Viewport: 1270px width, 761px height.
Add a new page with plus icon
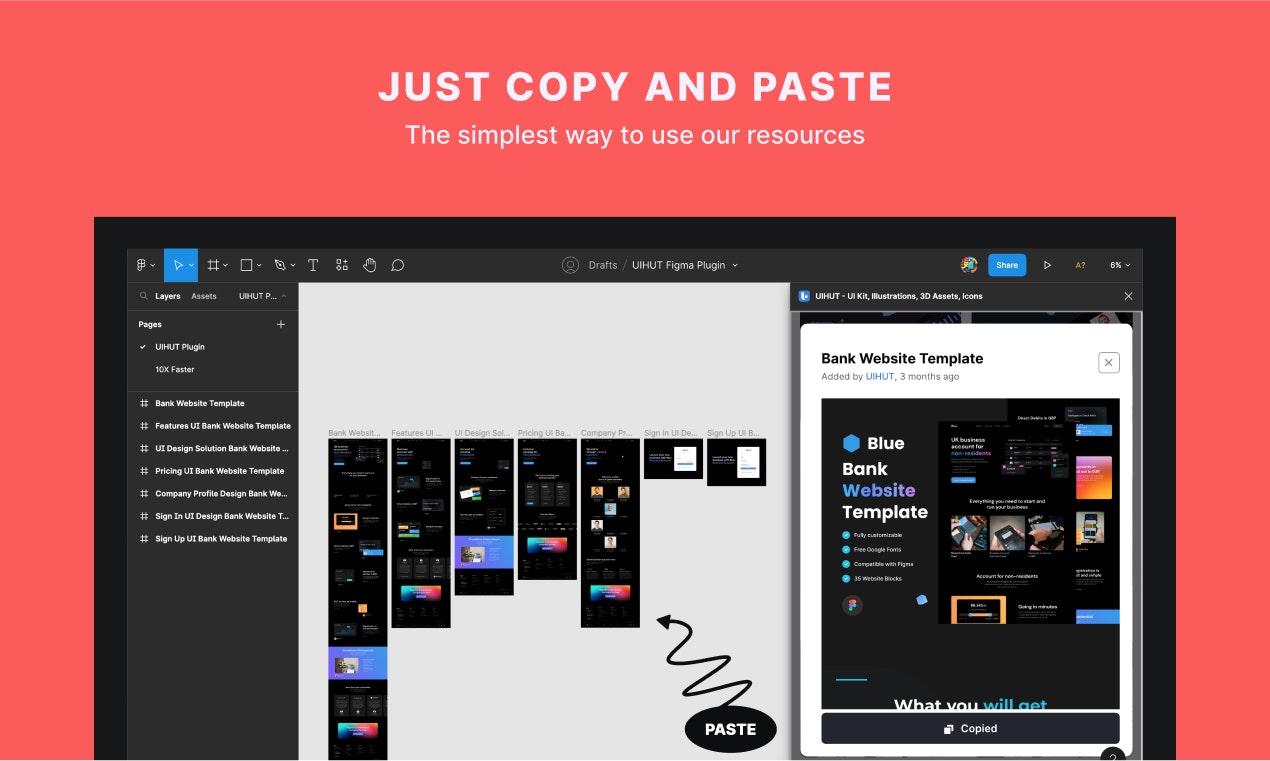[x=281, y=324]
